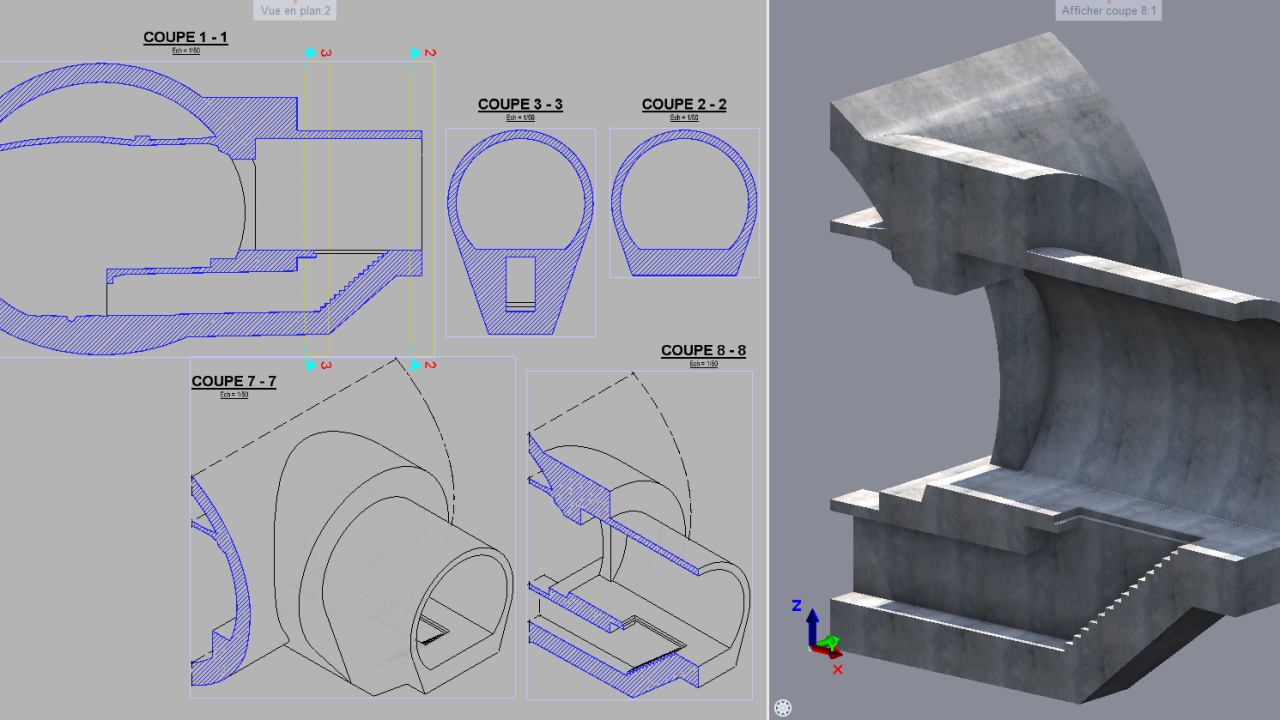This screenshot has height=720, width=1280.
Task: Select the Ech = 1/50 scale label under COUPE 1-1
Action: pos(185,50)
